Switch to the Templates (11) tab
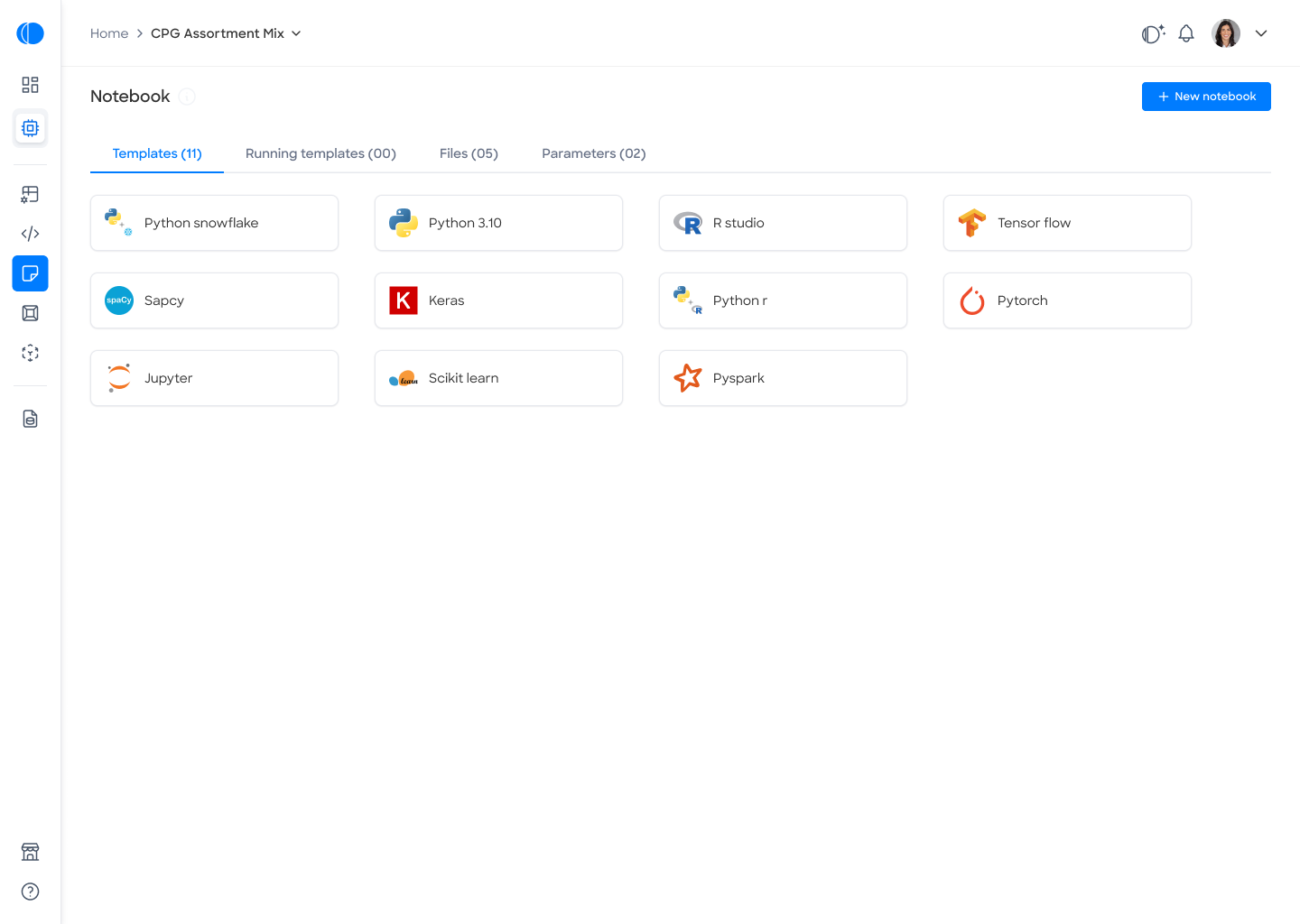Viewport: 1300px width, 924px height. [157, 153]
